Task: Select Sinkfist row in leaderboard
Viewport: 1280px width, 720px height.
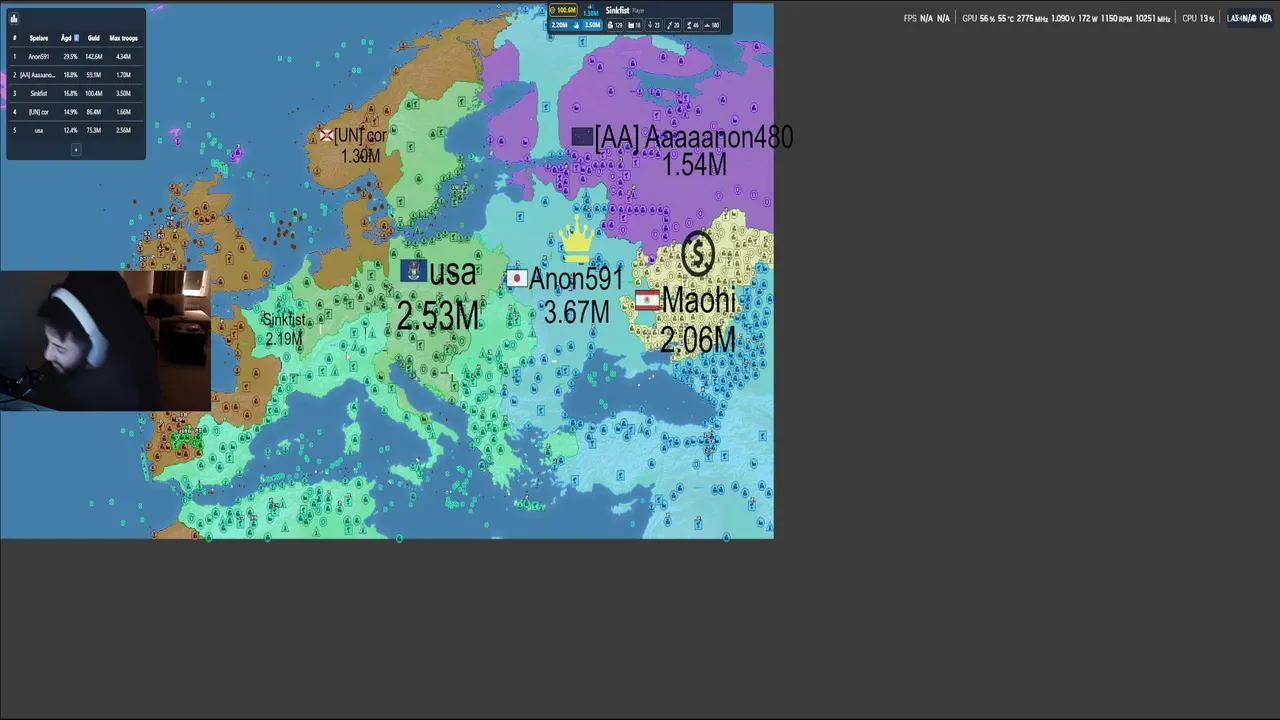Action: coord(76,93)
